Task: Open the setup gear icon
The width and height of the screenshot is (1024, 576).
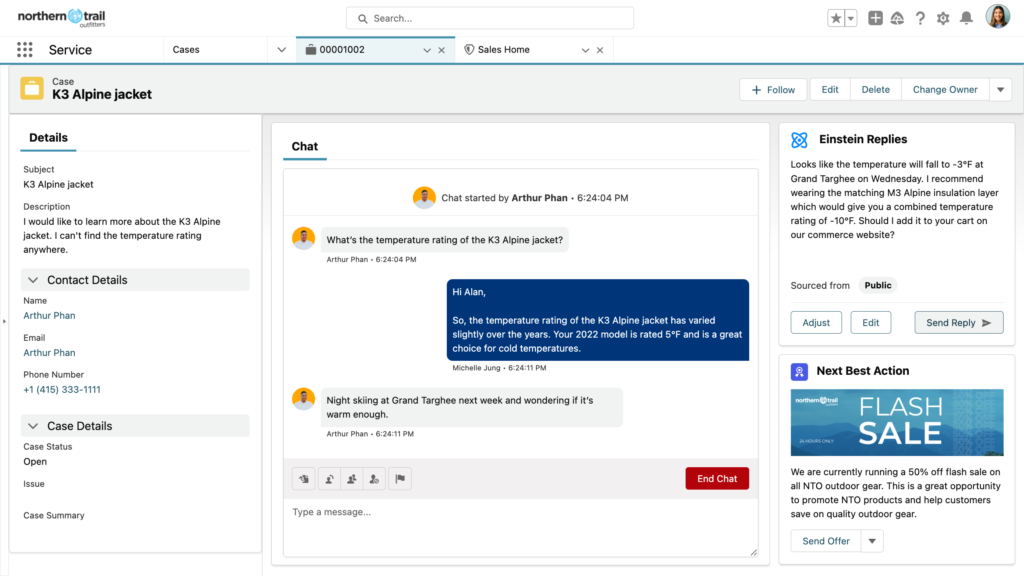Action: click(943, 18)
